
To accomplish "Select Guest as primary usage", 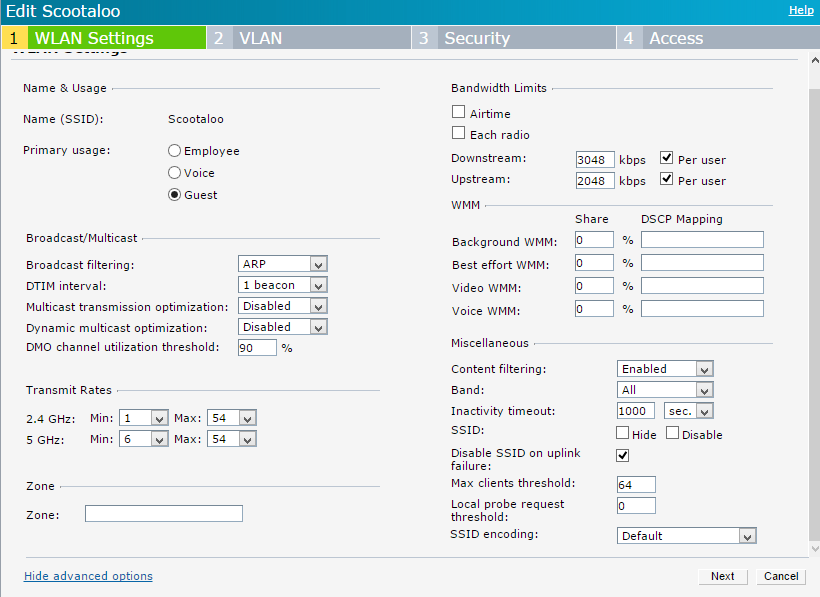I will [x=174, y=195].
